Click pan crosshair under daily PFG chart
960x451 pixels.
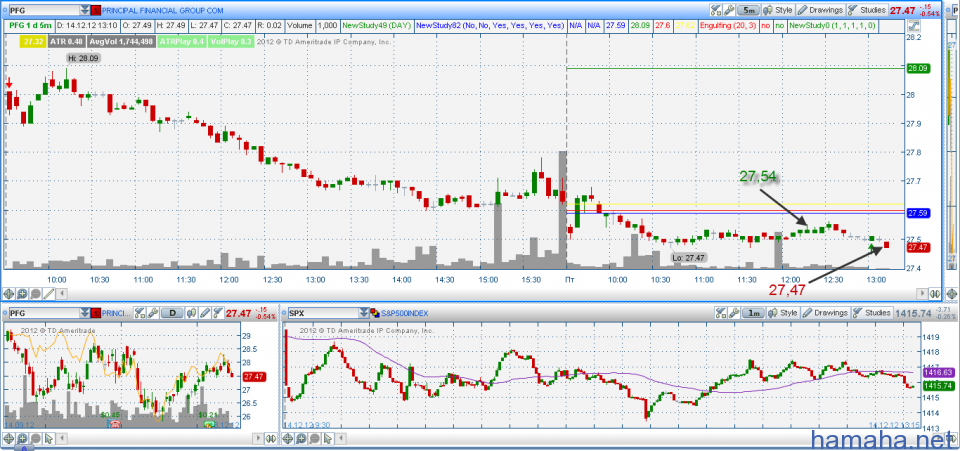9,439
